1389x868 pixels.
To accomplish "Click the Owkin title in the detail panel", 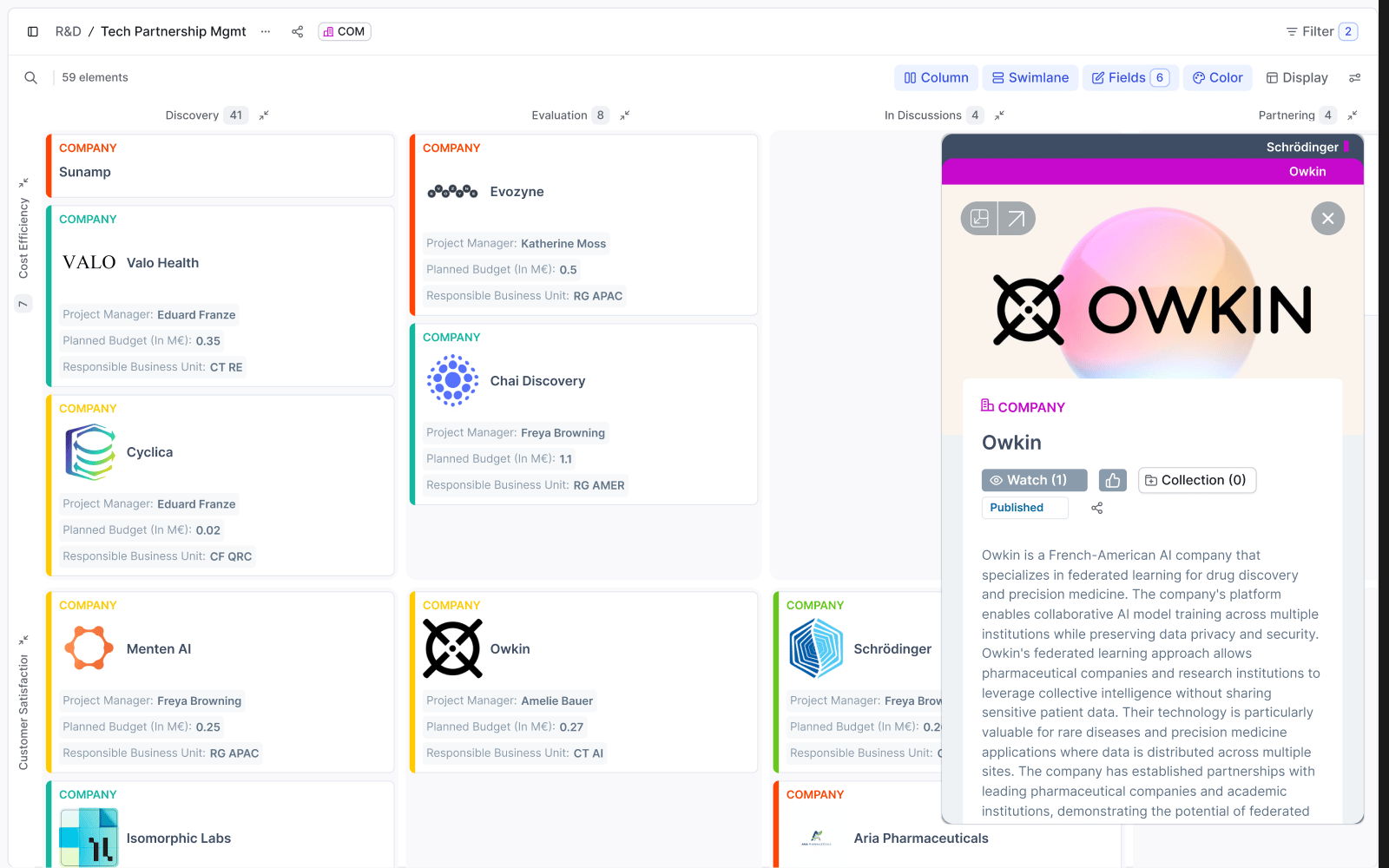I will (1011, 443).
